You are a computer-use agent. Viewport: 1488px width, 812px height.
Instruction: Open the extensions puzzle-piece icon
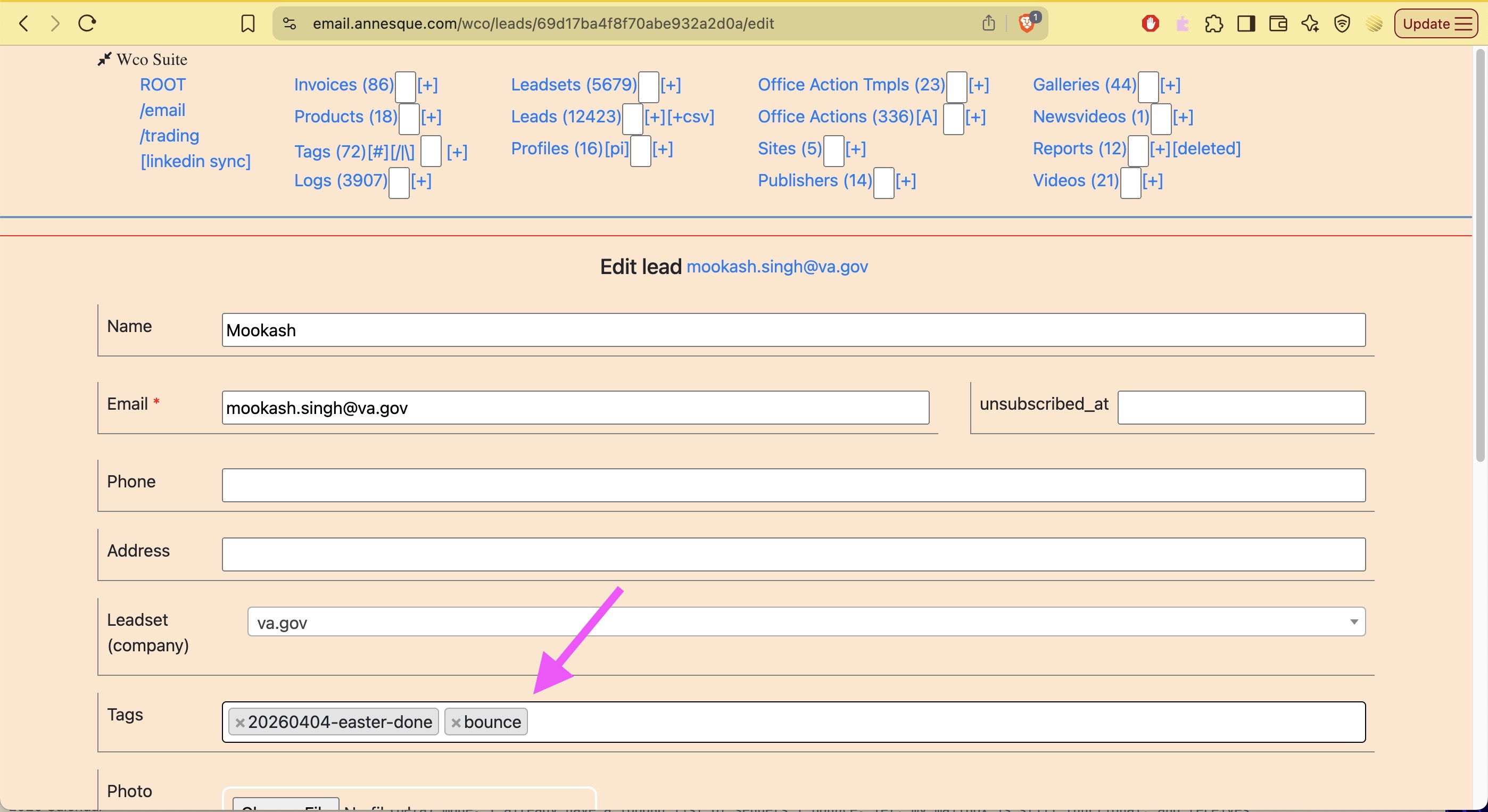(1213, 23)
